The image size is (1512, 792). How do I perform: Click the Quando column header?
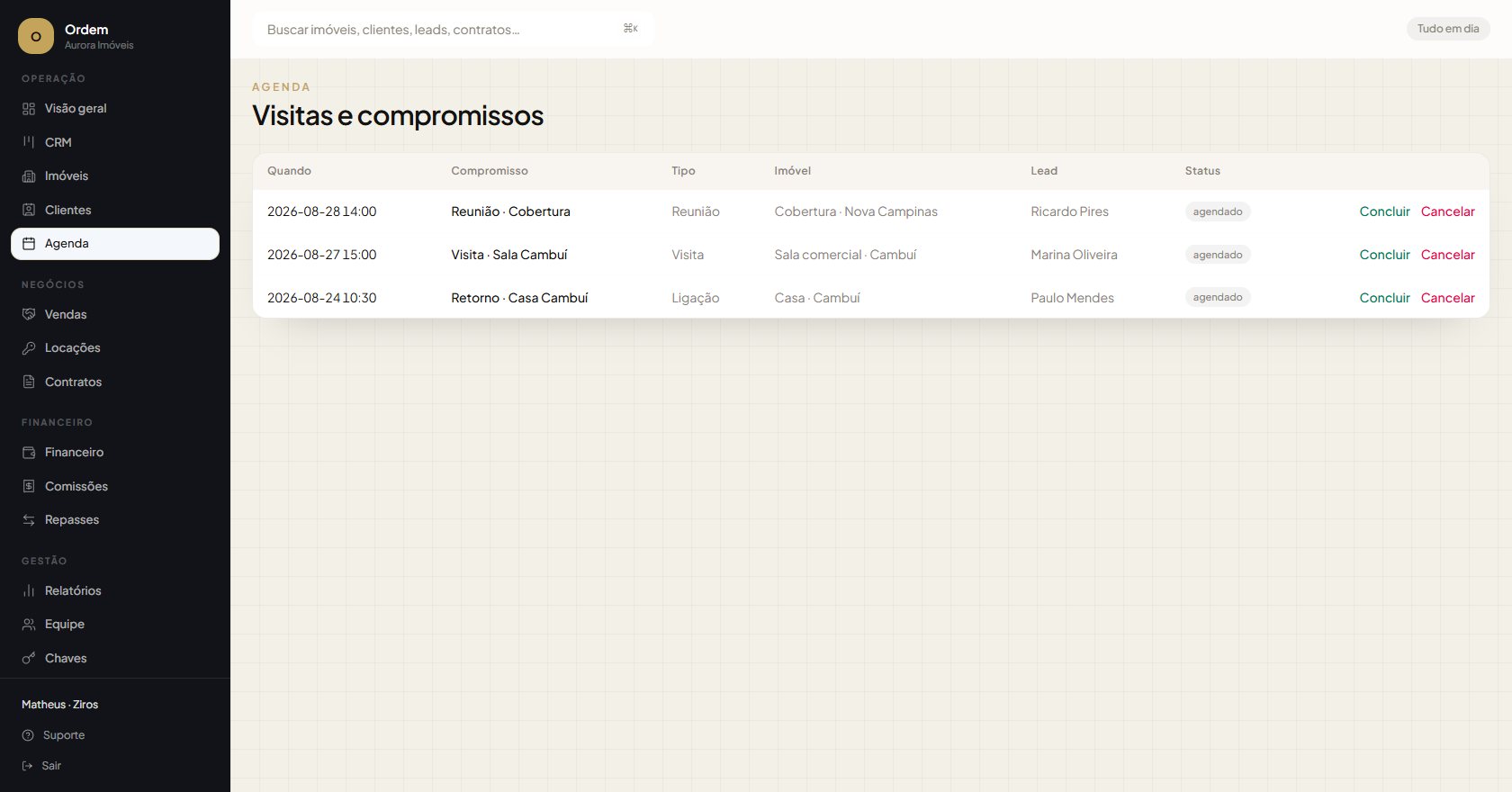coord(289,171)
